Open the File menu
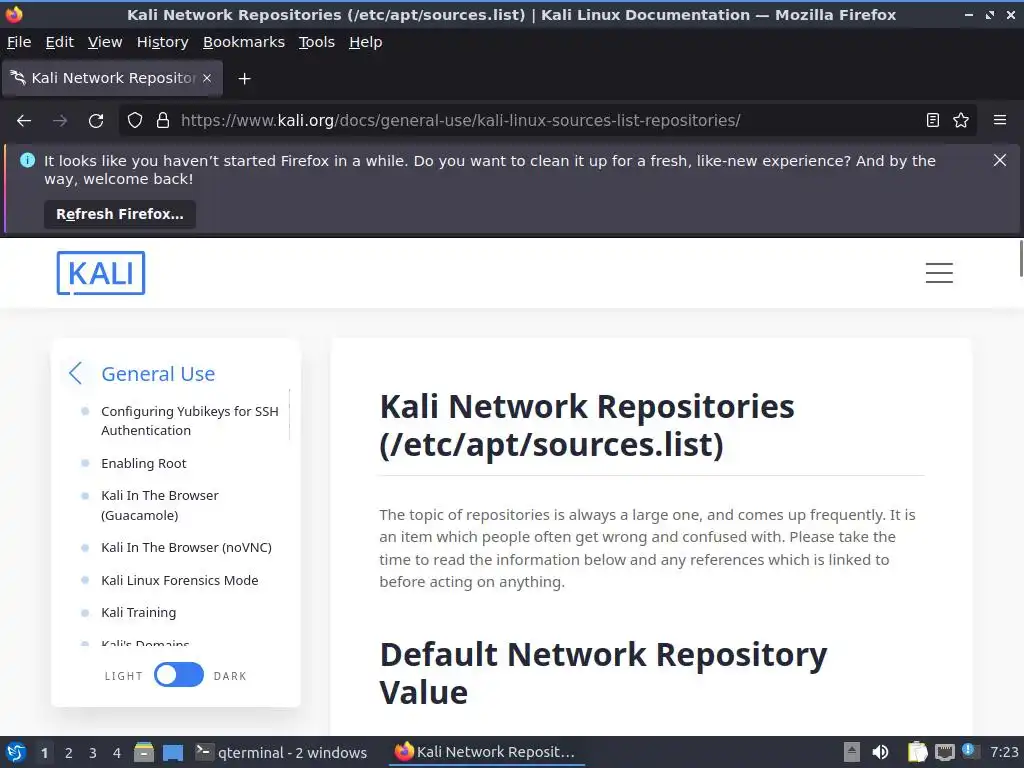The image size is (1024, 768). point(19,42)
